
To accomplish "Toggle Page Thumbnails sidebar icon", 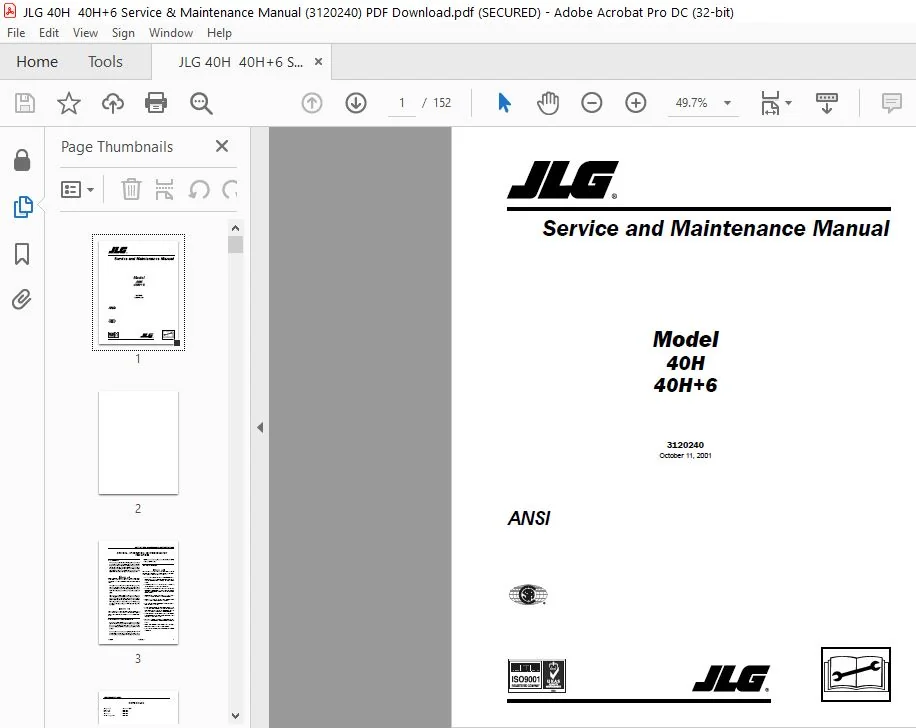I will [x=23, y=207].
